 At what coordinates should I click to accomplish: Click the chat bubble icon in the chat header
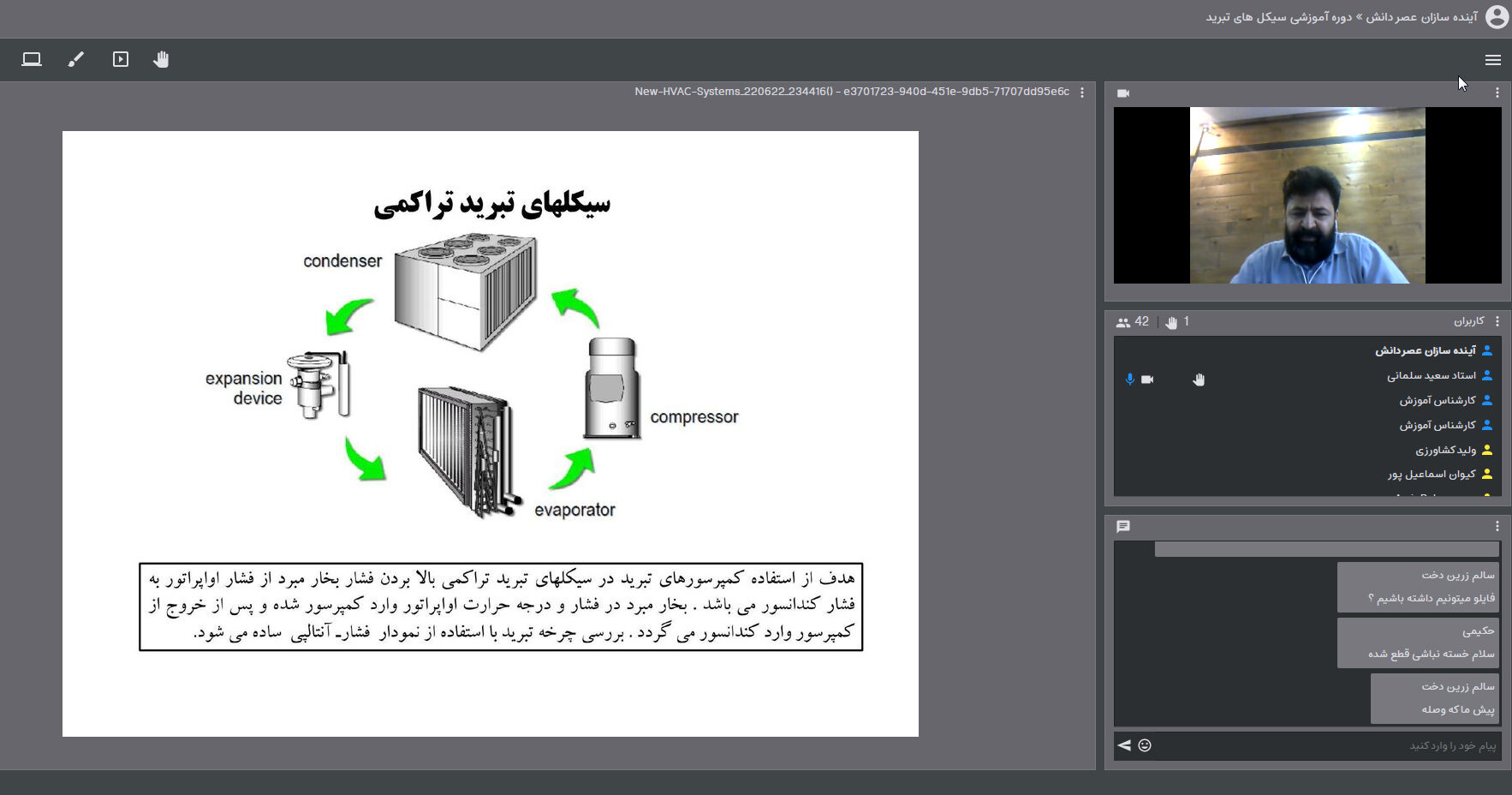pyautogui.click(x=1123, y=526)
